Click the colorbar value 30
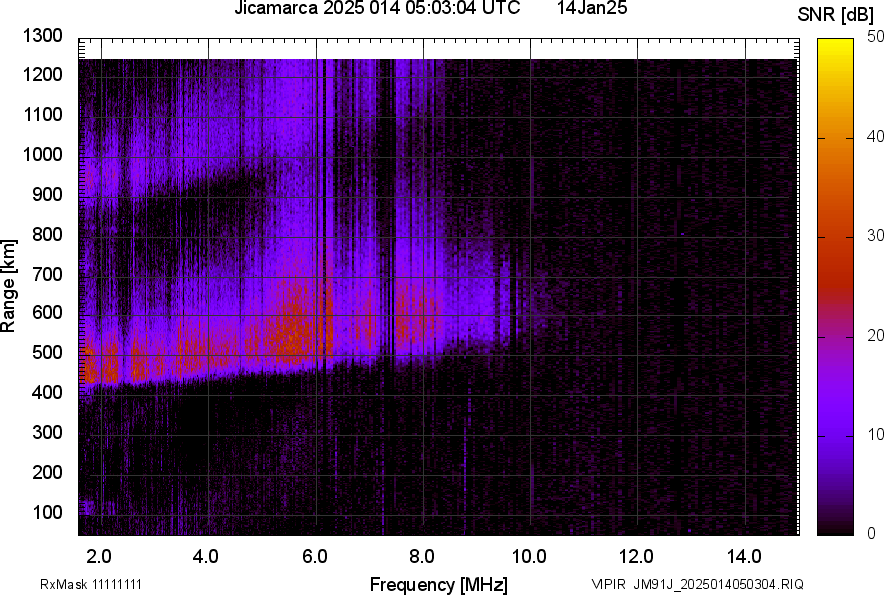The width and height of the screenshot is (884, 595). pyautogui.click(x=875, y=235)
